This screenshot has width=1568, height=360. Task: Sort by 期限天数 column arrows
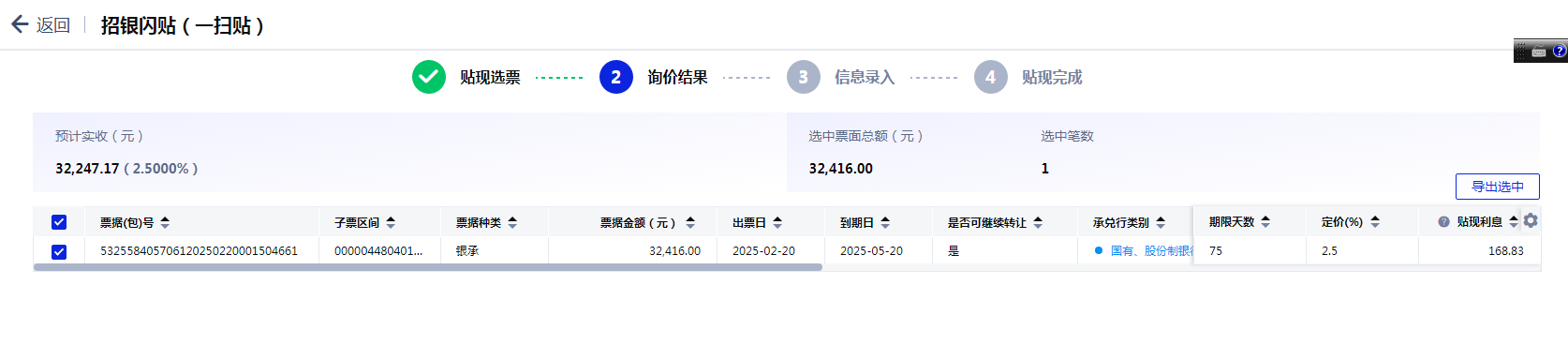pos(1265,222)
